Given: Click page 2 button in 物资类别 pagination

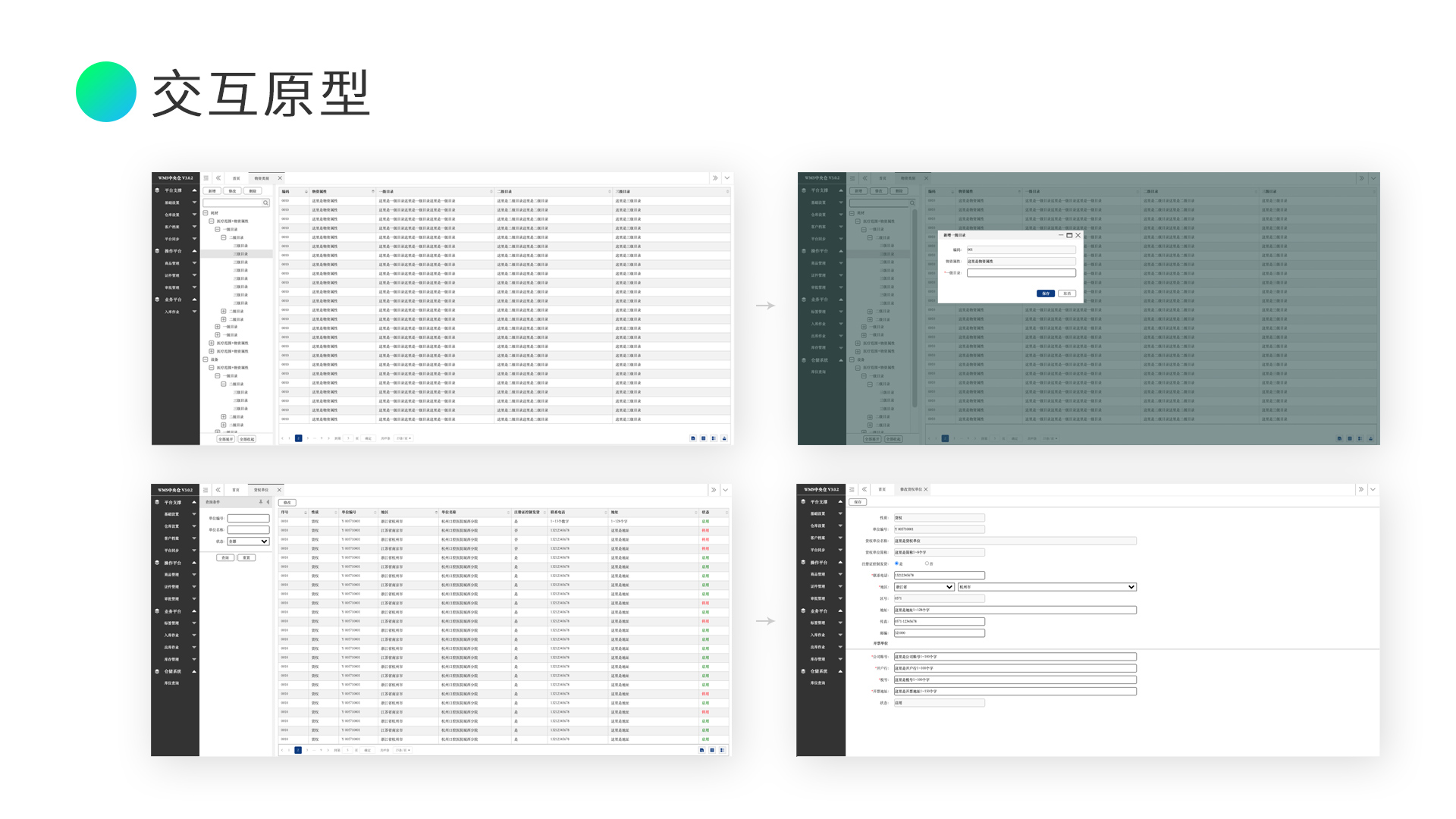Looking at the screenshot, I should pos(299,438).
